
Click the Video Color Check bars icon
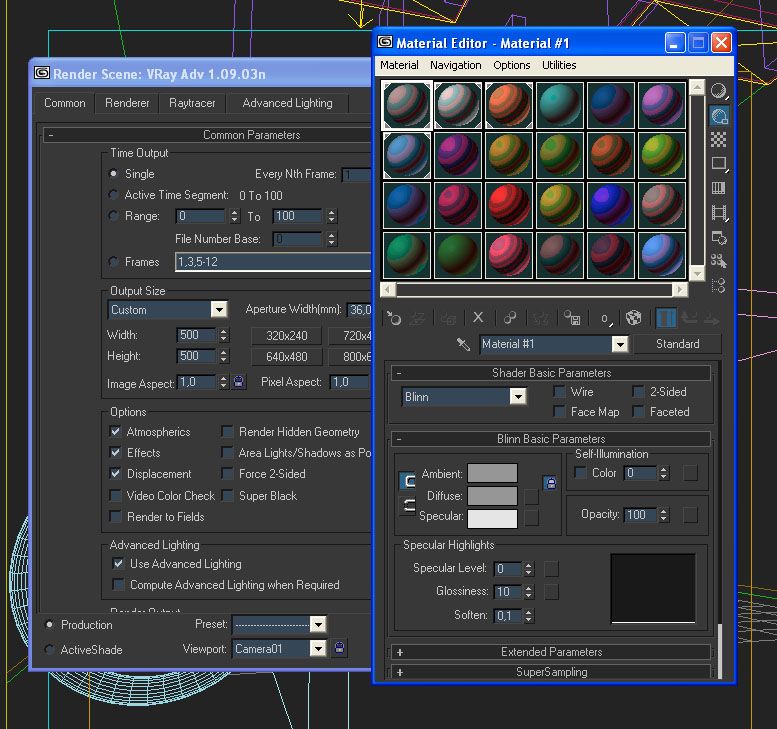(x=719, y=188)
